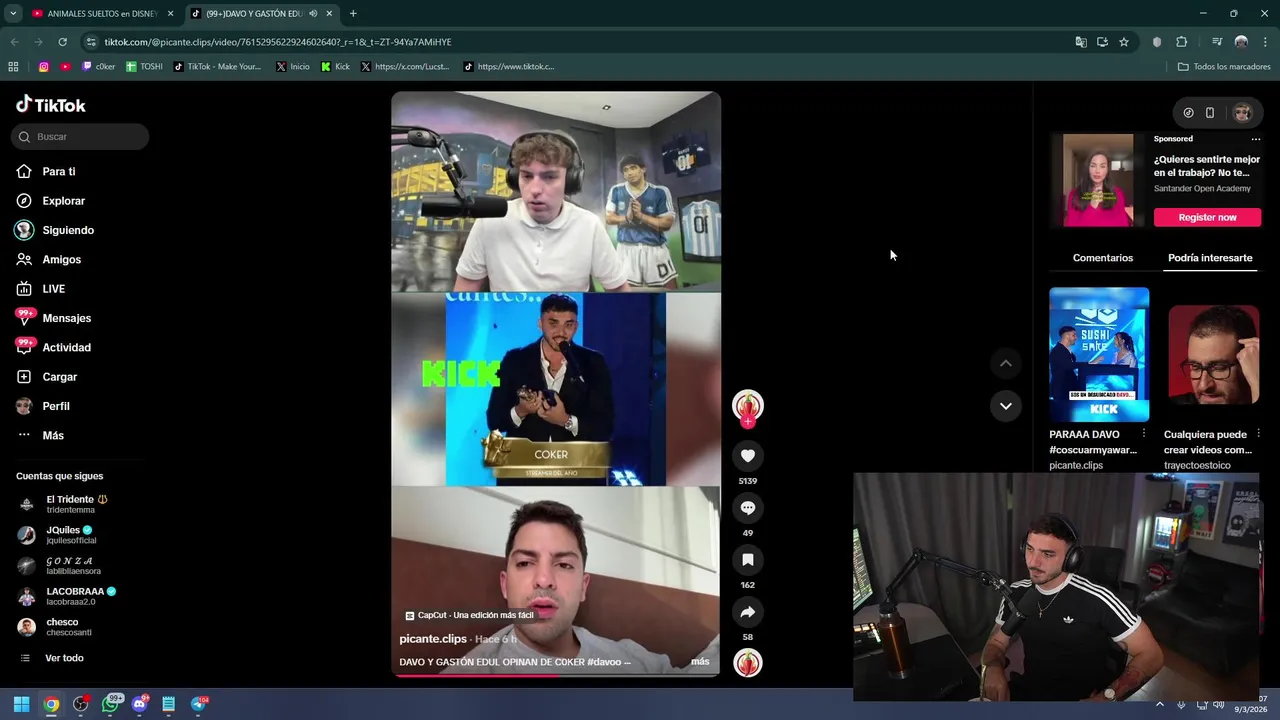Open the Extensions puzzle icon
Image resolution: width=1280 pixels, height=720 pixels.
pos(1182,42)
